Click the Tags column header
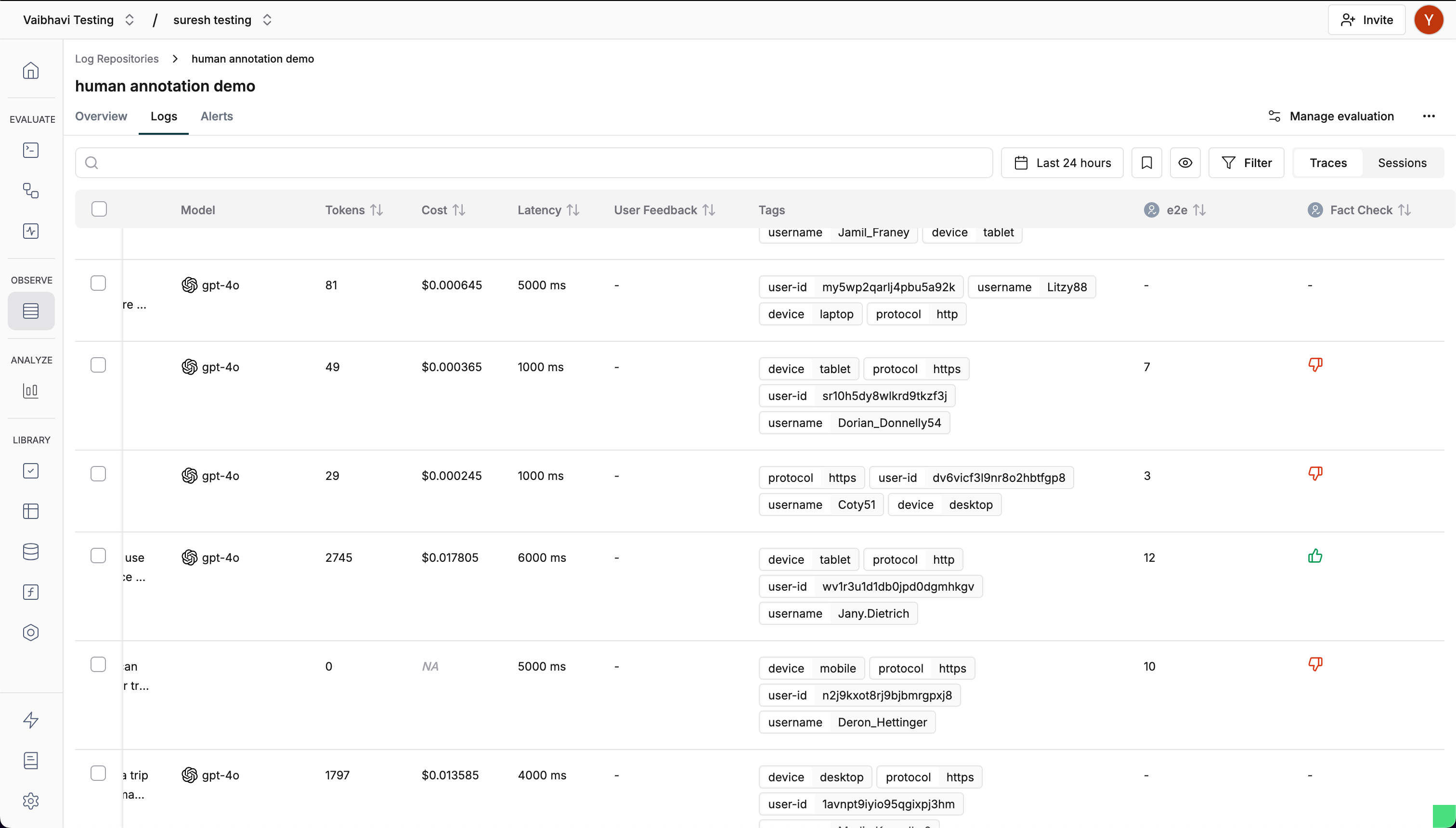The image size is (1456, 828). (772, 210)
